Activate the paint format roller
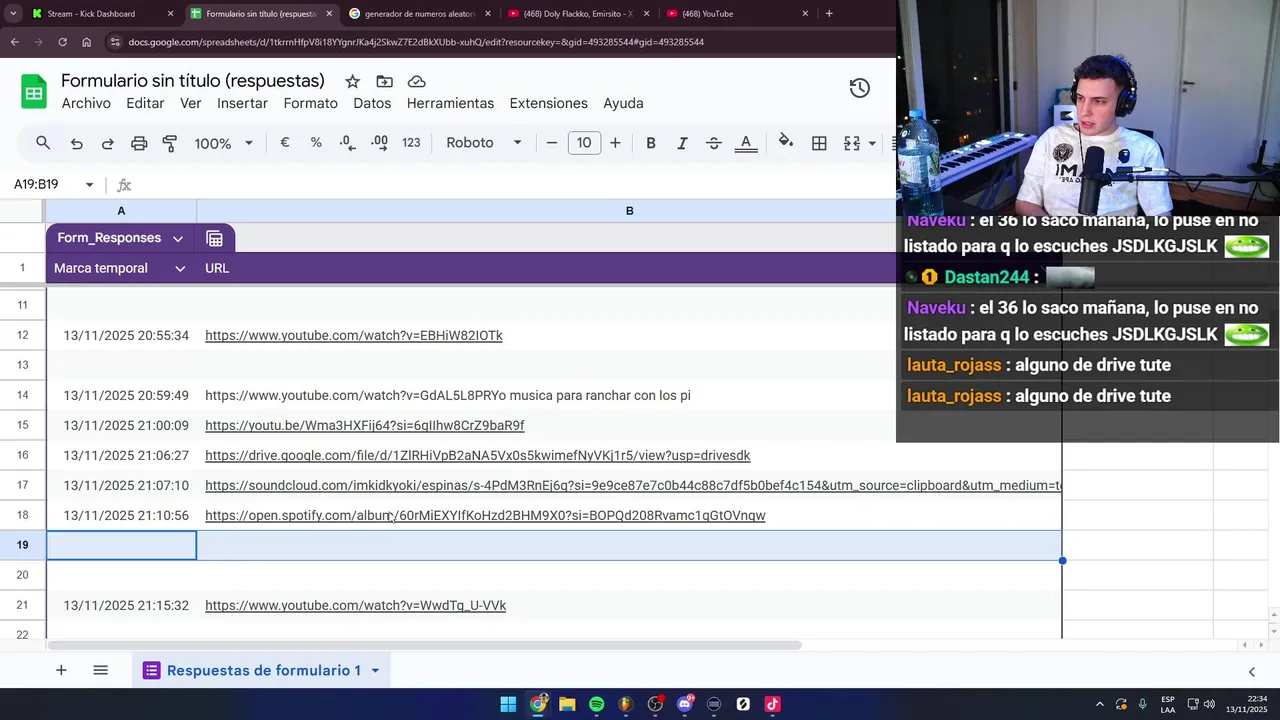This screenshot has height=720, width=1280. pyautogui.click(x=170, y=143)
